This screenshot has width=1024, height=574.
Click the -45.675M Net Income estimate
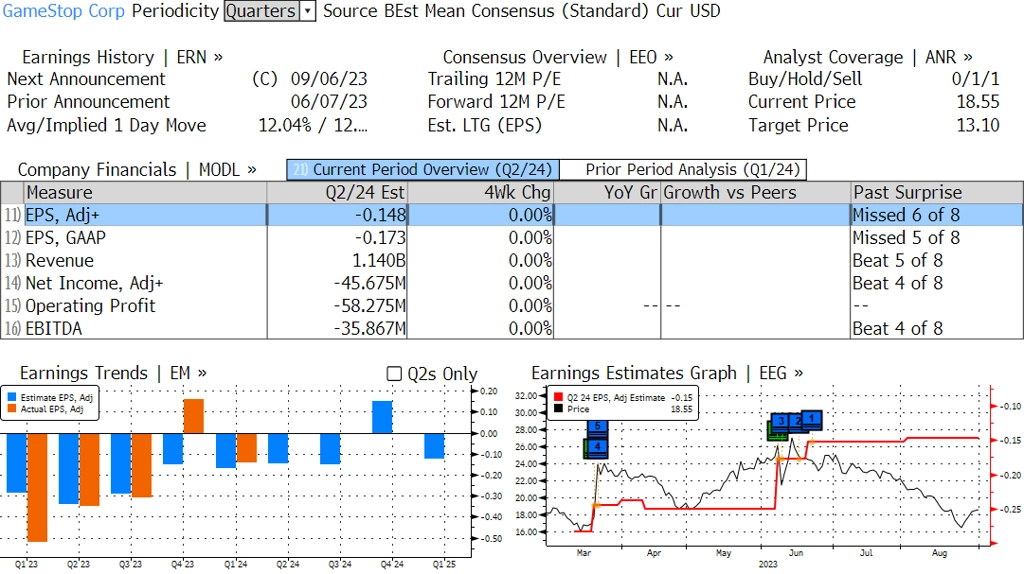370,283
